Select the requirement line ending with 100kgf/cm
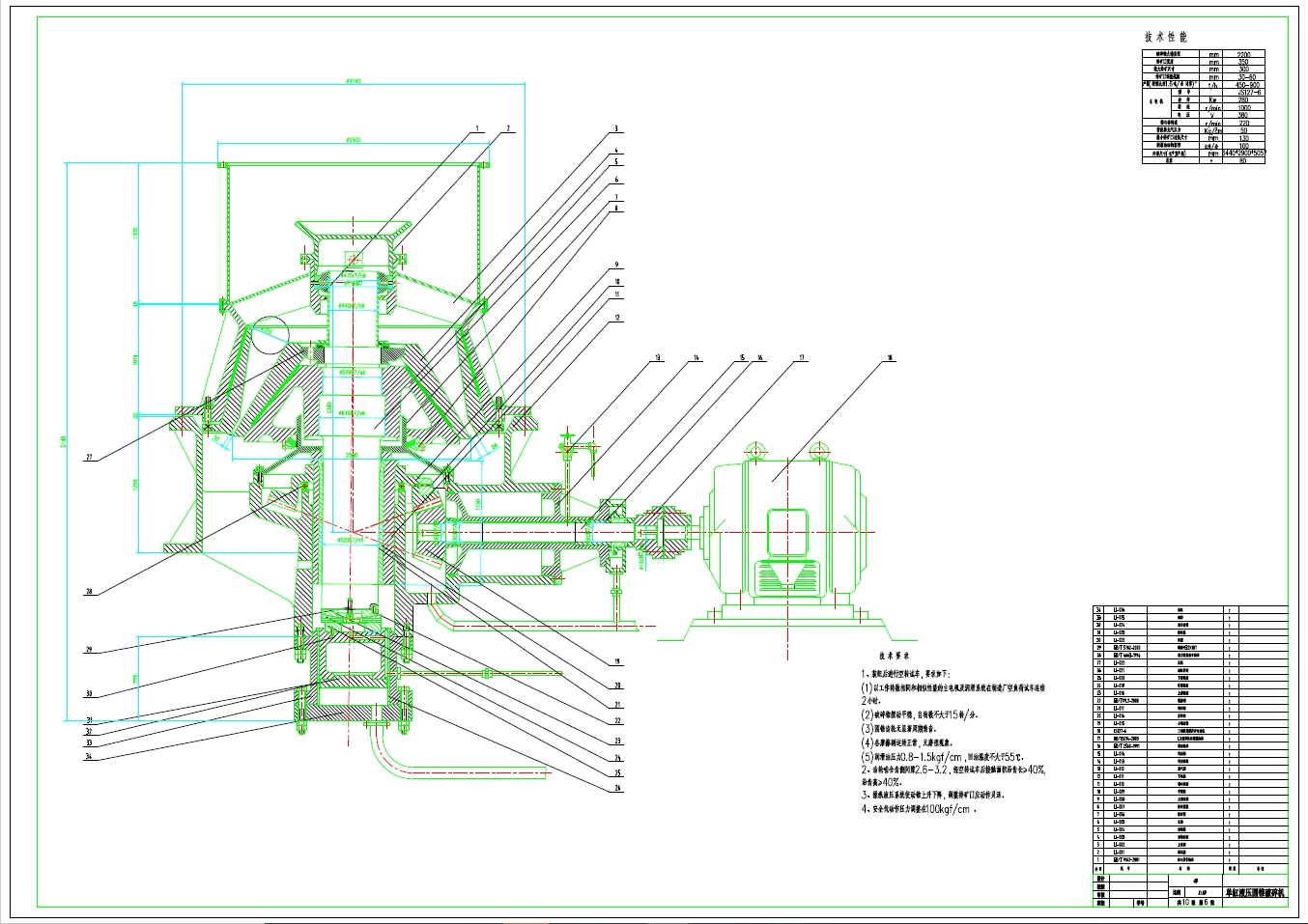The height and width of the screenshot is (924, 1308). tap(919, 809)
